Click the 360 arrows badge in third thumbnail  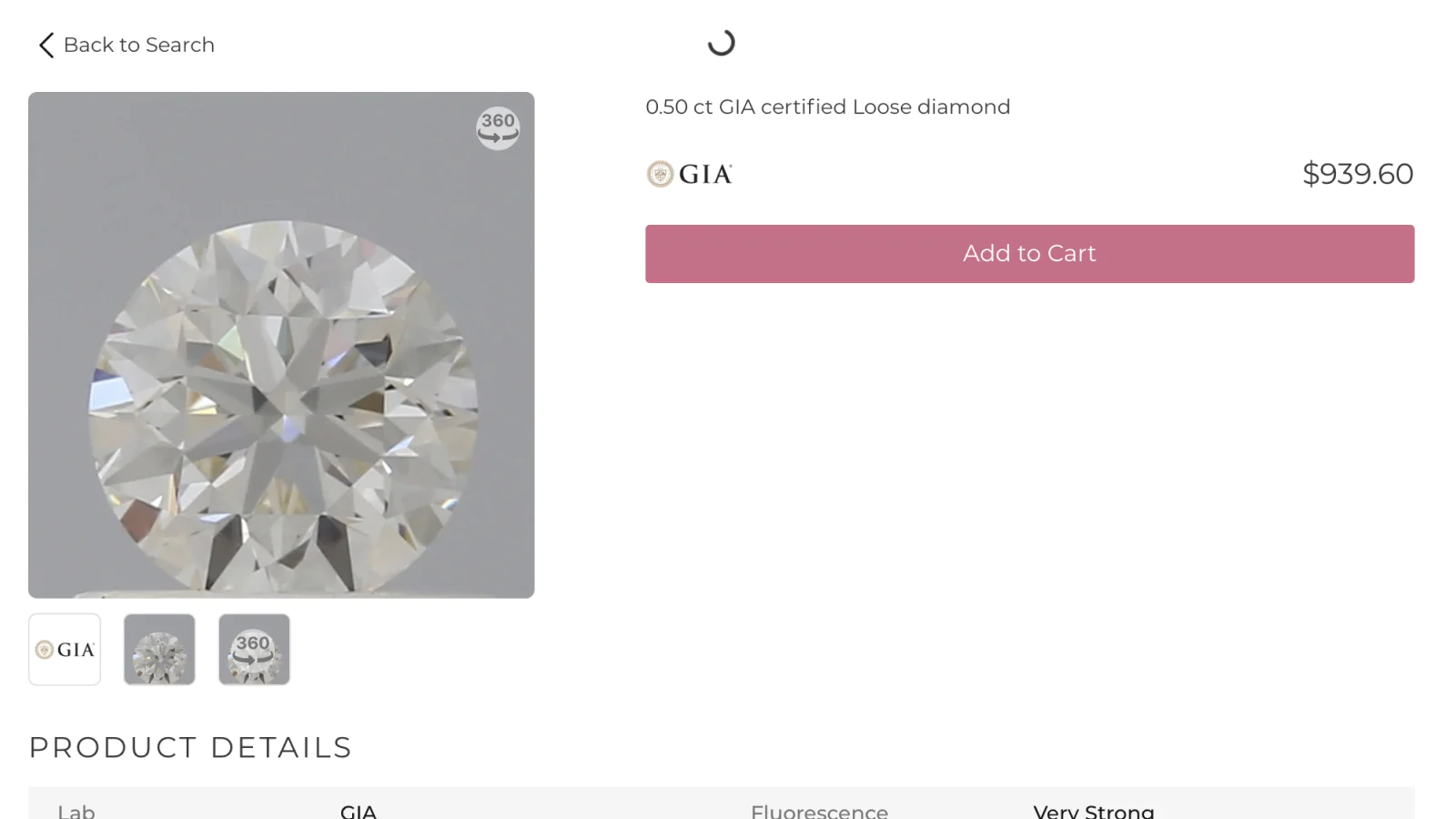pos(253,648)
